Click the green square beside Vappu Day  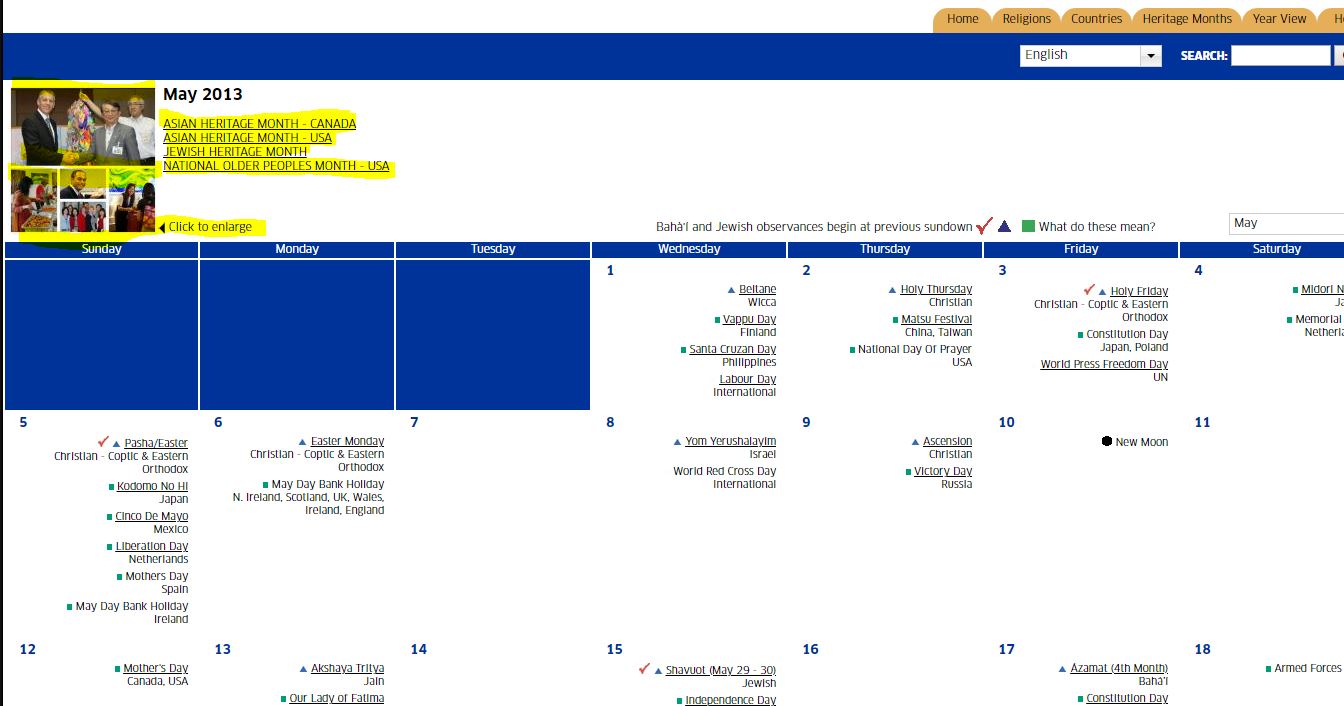(x=717, y=320)
